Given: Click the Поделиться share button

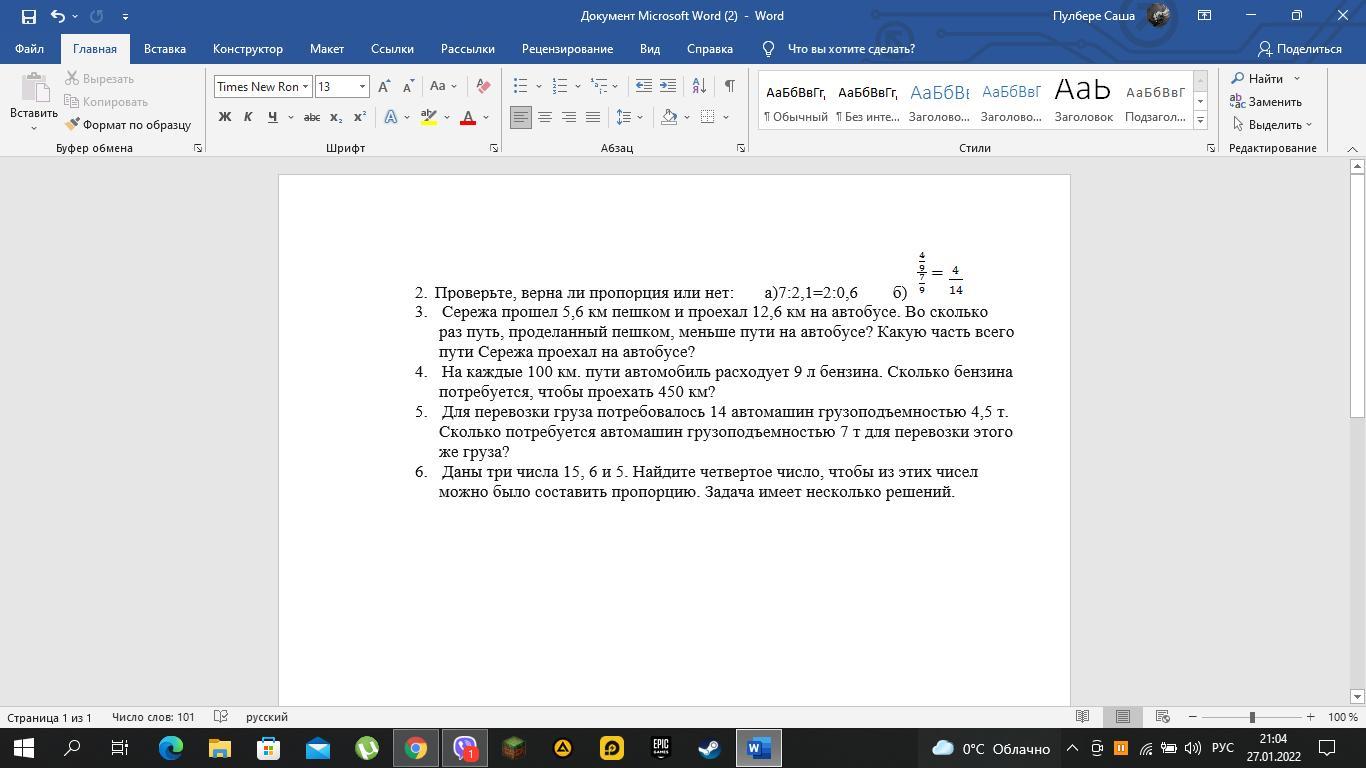Looking at the screenshot, I should tap(1299, 49).
